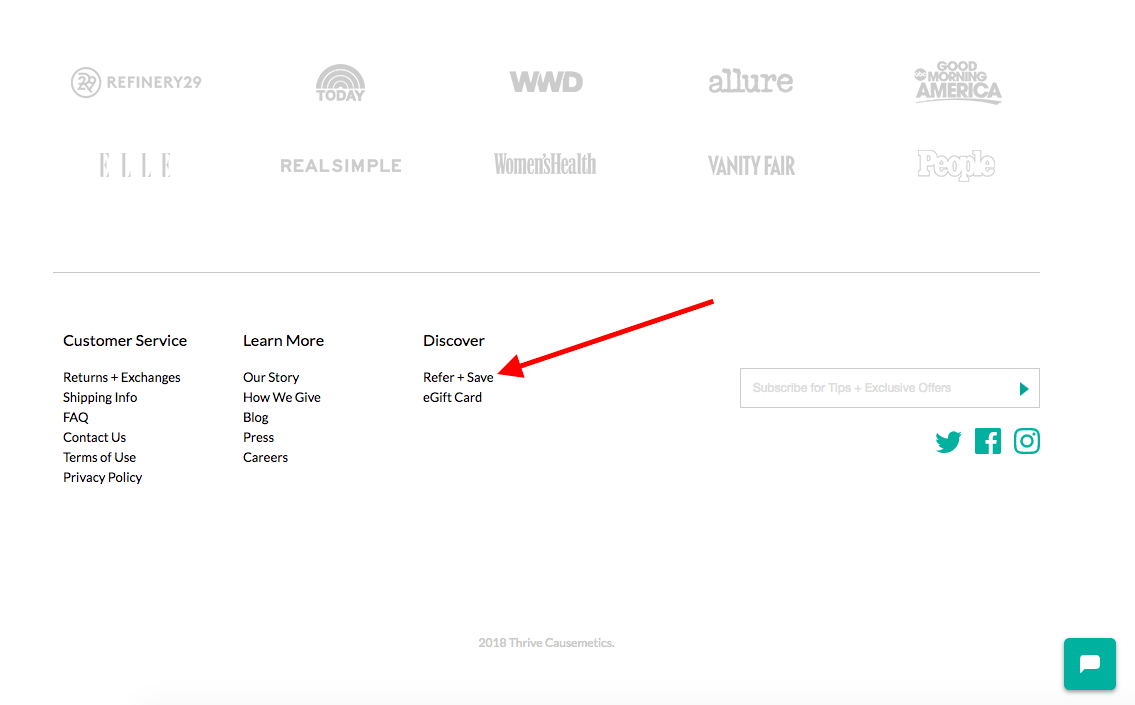Click the Vanity Fair logo
Image resolution: width=1135 pixels, height=705 pixels.
click(x=751, y=166)
